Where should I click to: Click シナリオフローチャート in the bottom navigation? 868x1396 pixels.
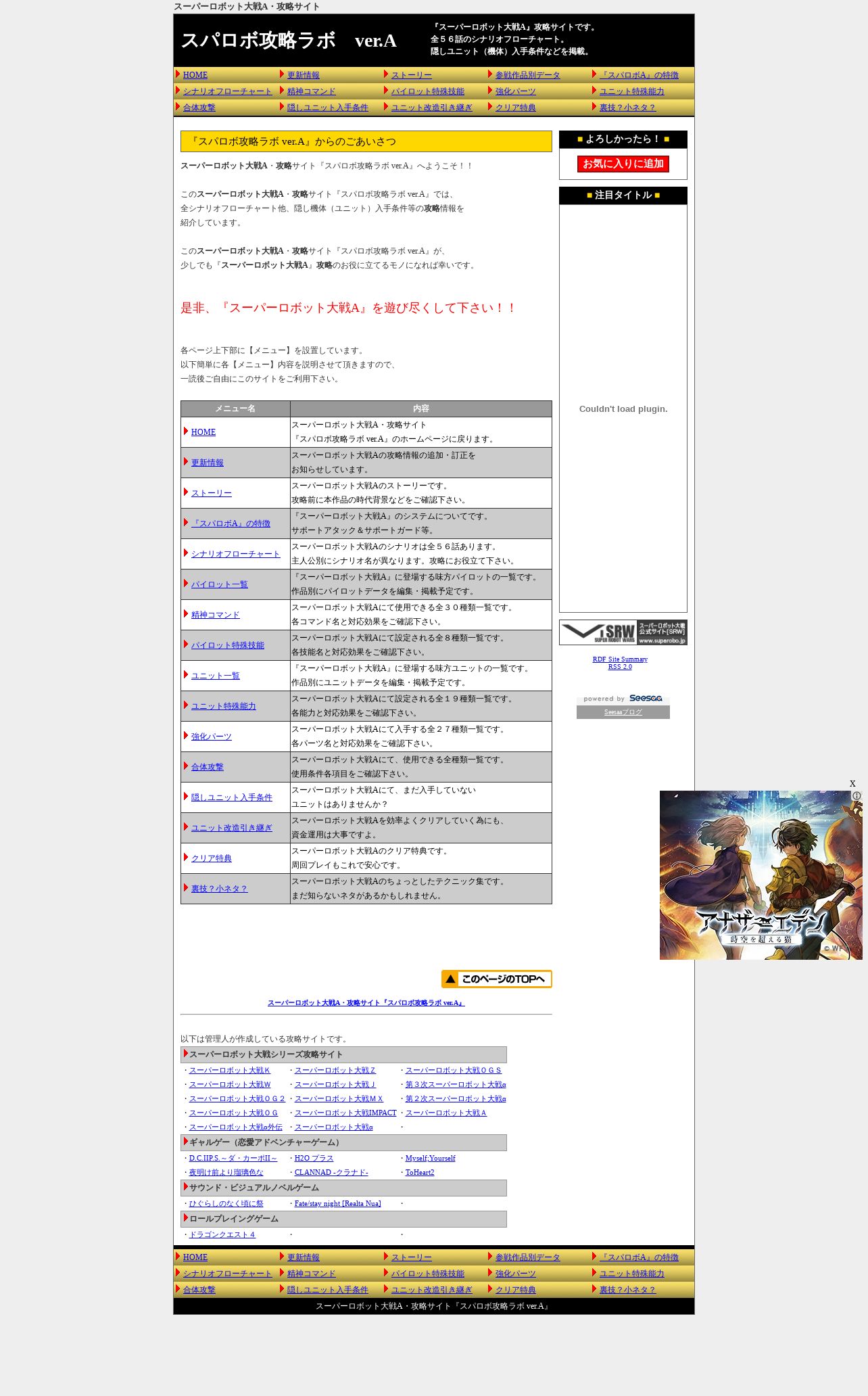228,1274
